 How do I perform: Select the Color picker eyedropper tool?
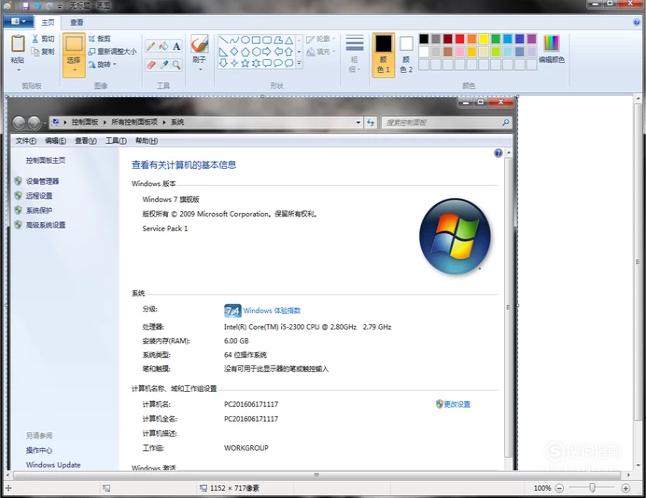coord(164,64)
